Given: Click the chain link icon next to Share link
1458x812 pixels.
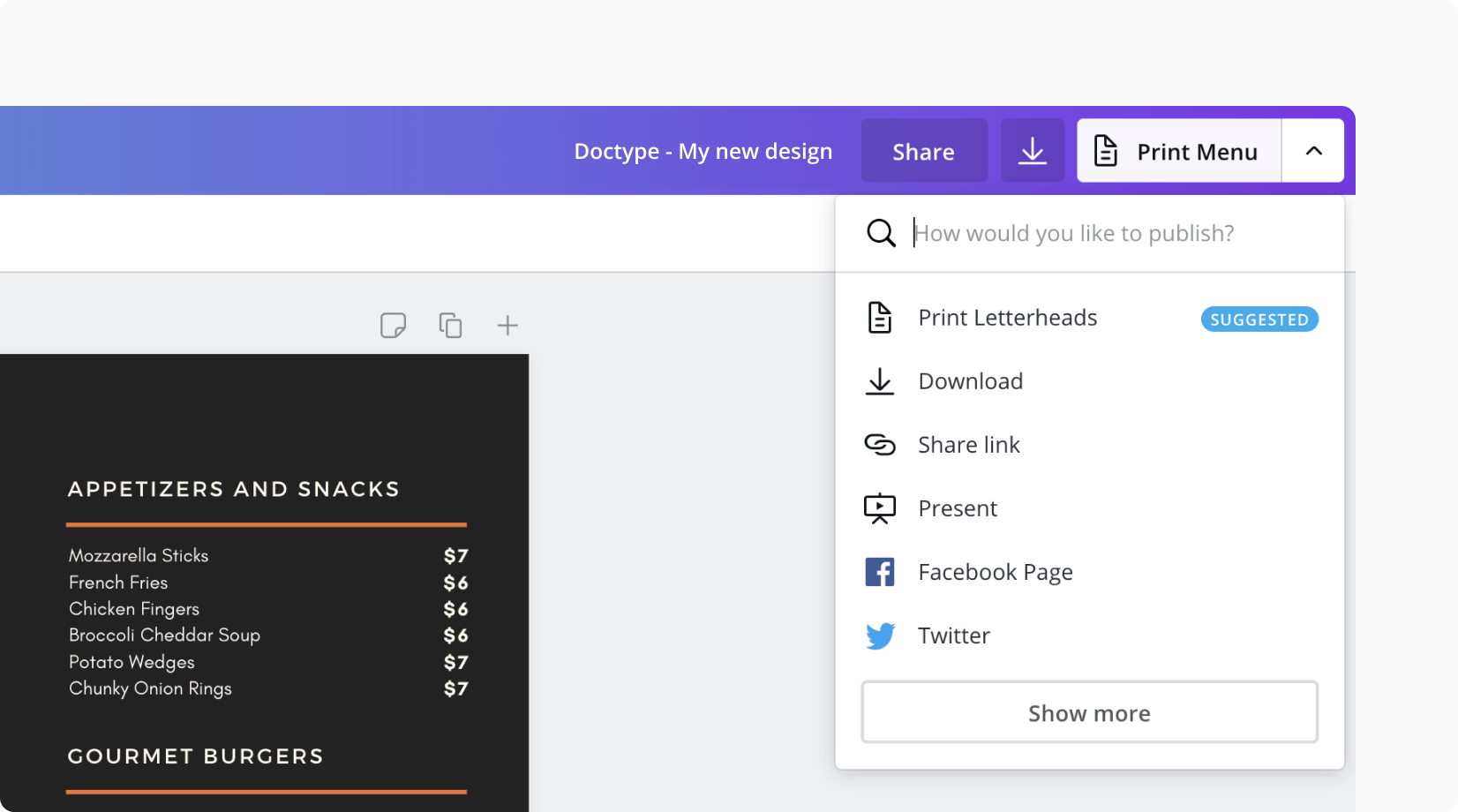Looking at the screenshot, I should click(x=880, y=445).
